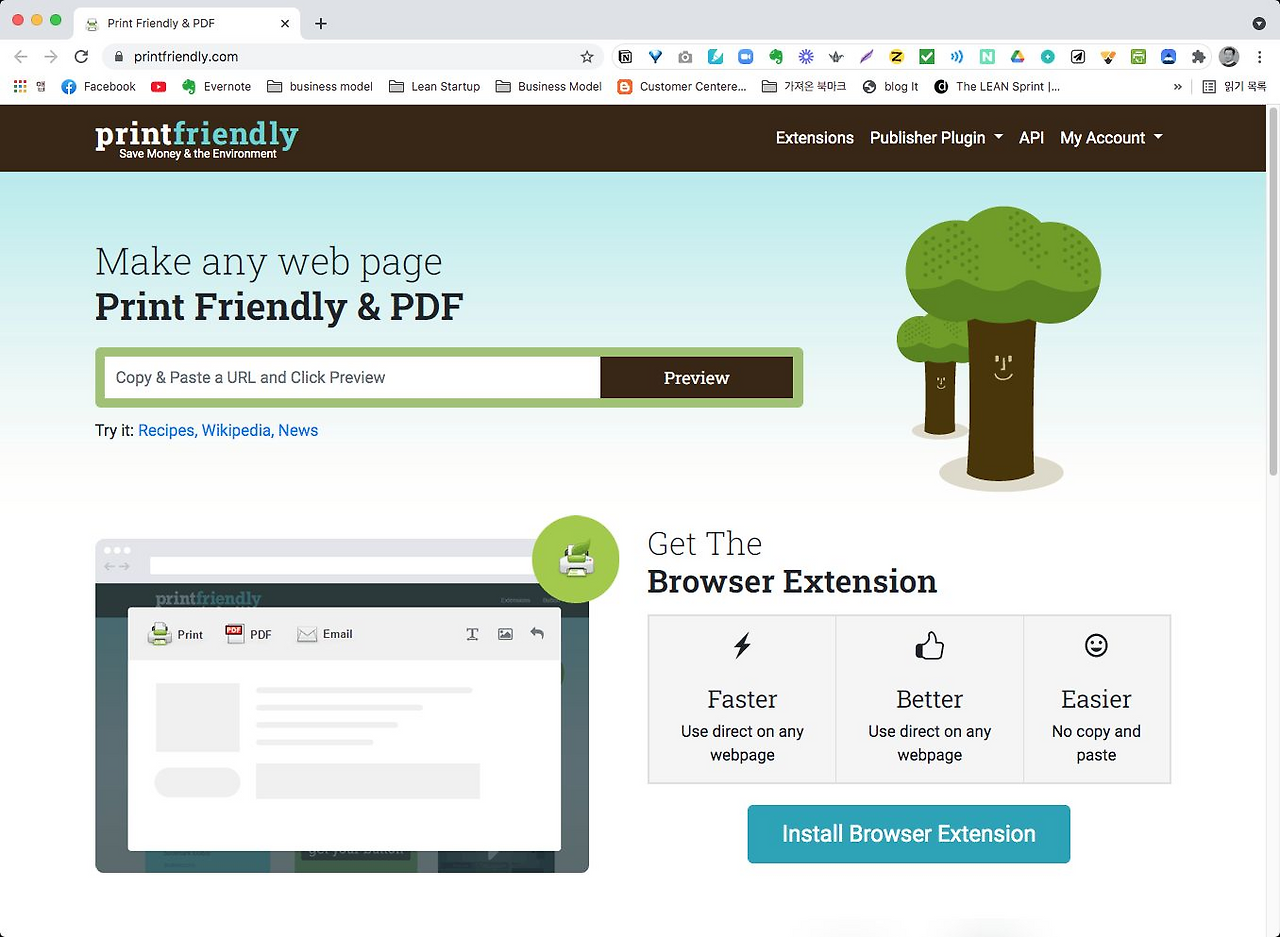
Task: Click the blue mountain extension icon
Action: pos(1168,57)
